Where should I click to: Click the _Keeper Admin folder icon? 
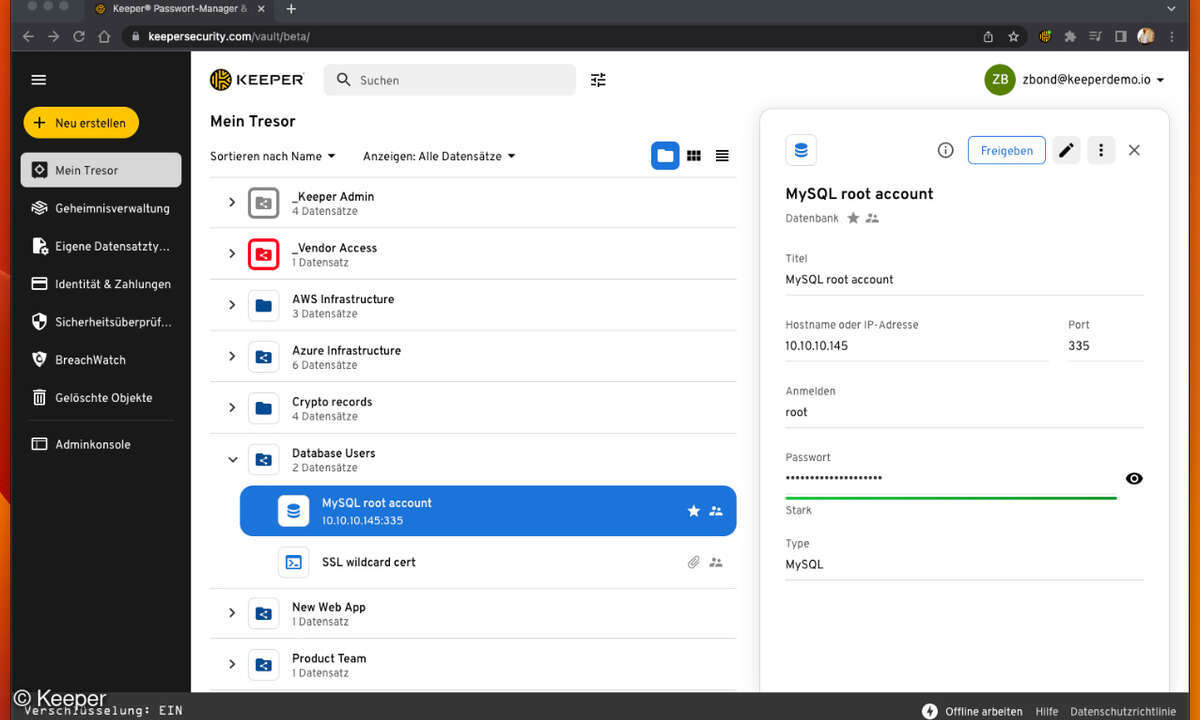click(x=264, y=203)
